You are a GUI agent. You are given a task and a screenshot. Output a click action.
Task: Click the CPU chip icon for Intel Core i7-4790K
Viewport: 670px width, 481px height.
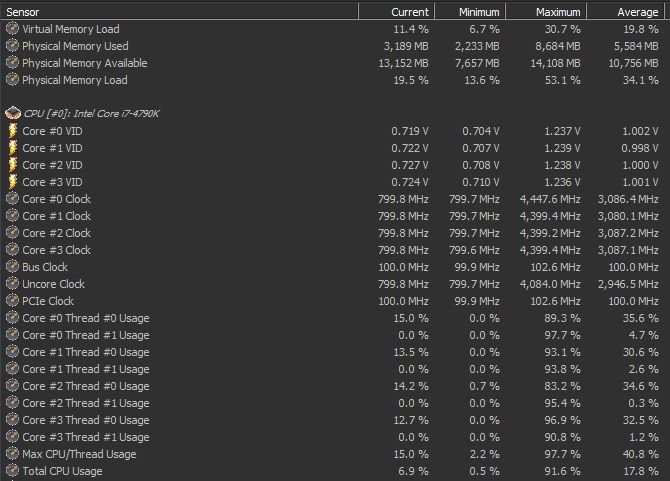(12, 113)
